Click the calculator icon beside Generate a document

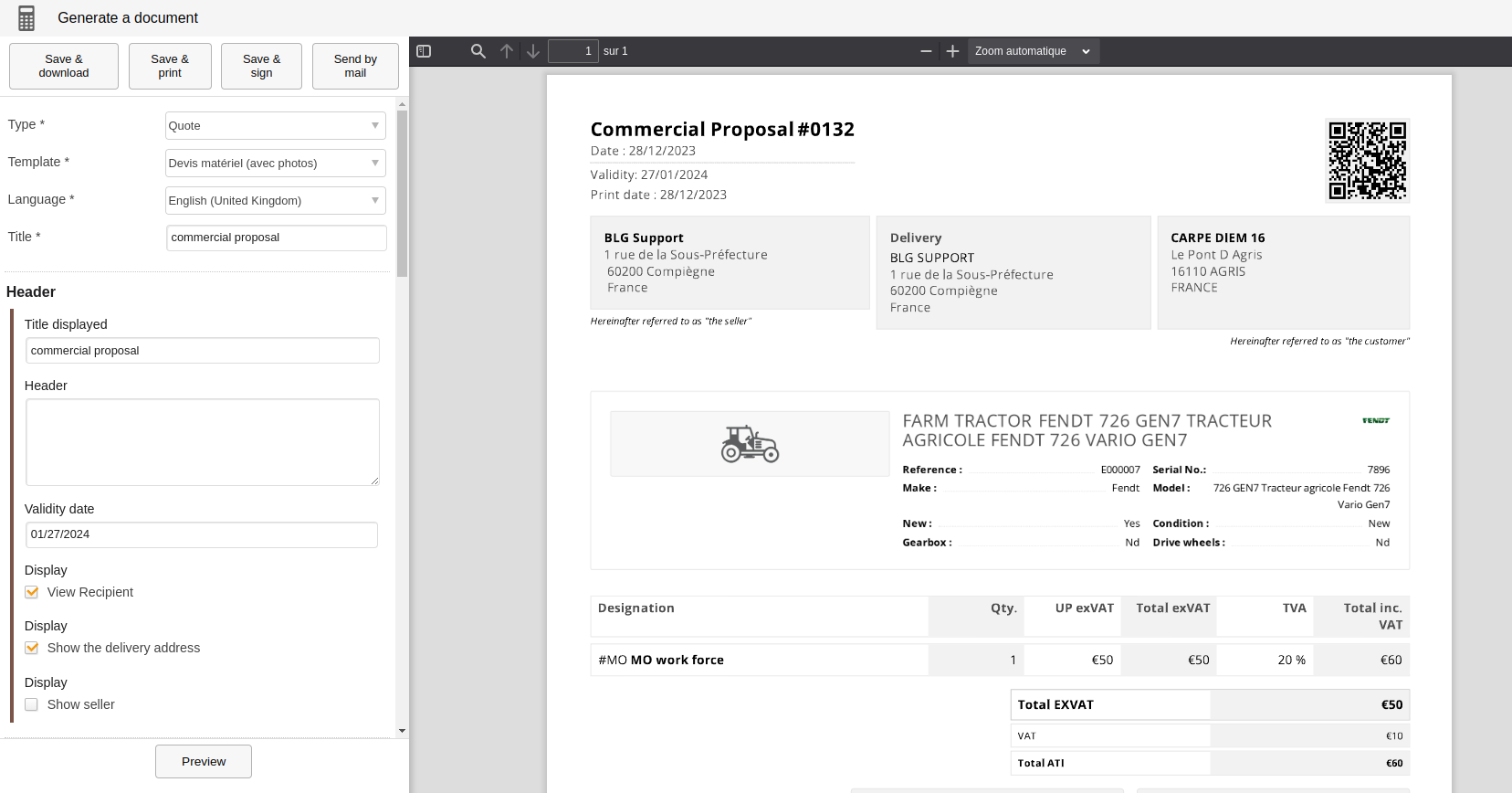(26, 17)
